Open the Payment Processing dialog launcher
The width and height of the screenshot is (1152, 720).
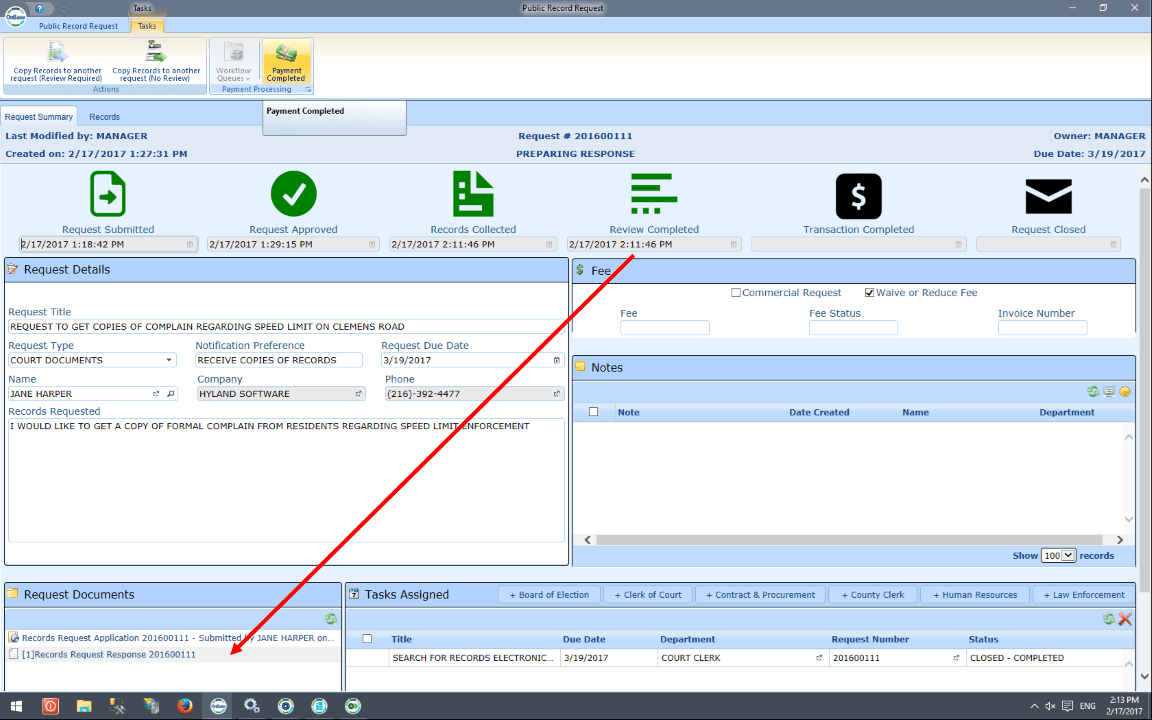(309, 90)
